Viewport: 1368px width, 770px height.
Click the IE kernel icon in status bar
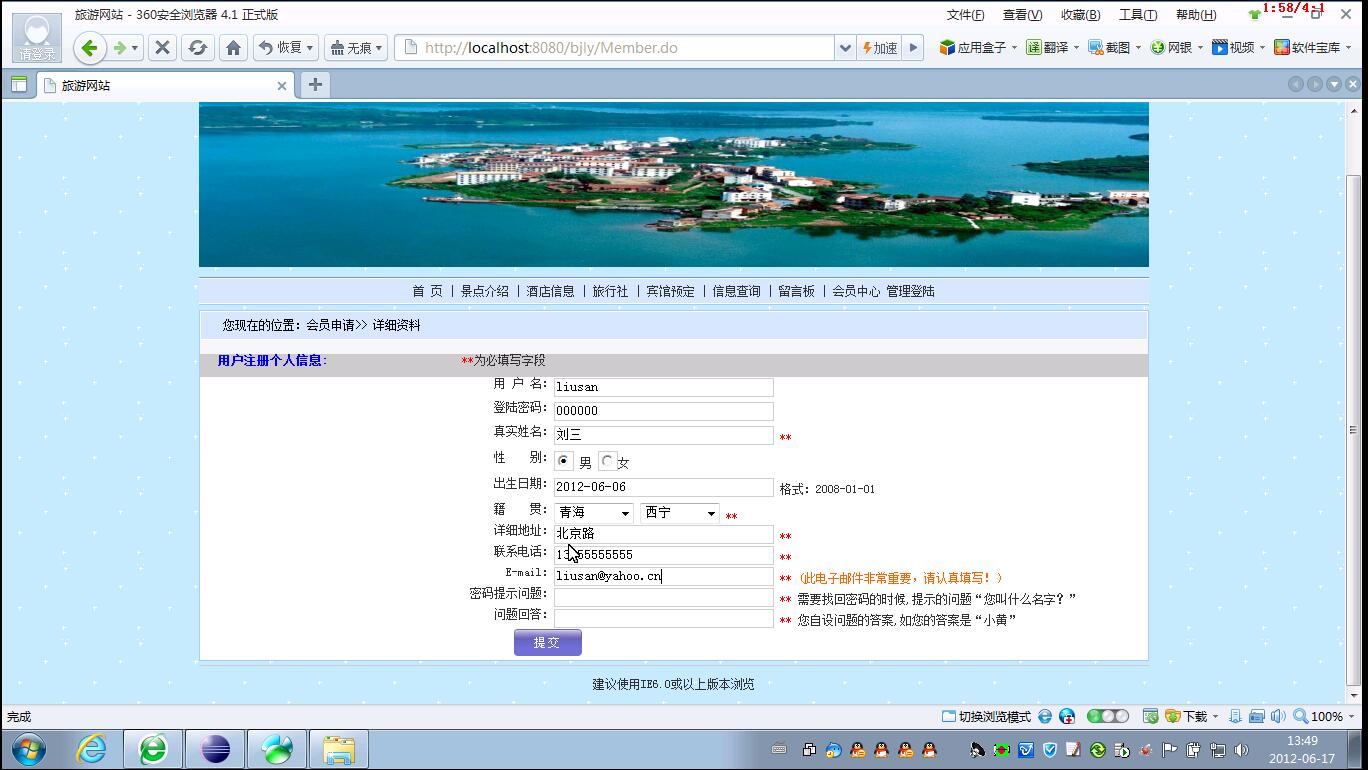coord(1045,717)
